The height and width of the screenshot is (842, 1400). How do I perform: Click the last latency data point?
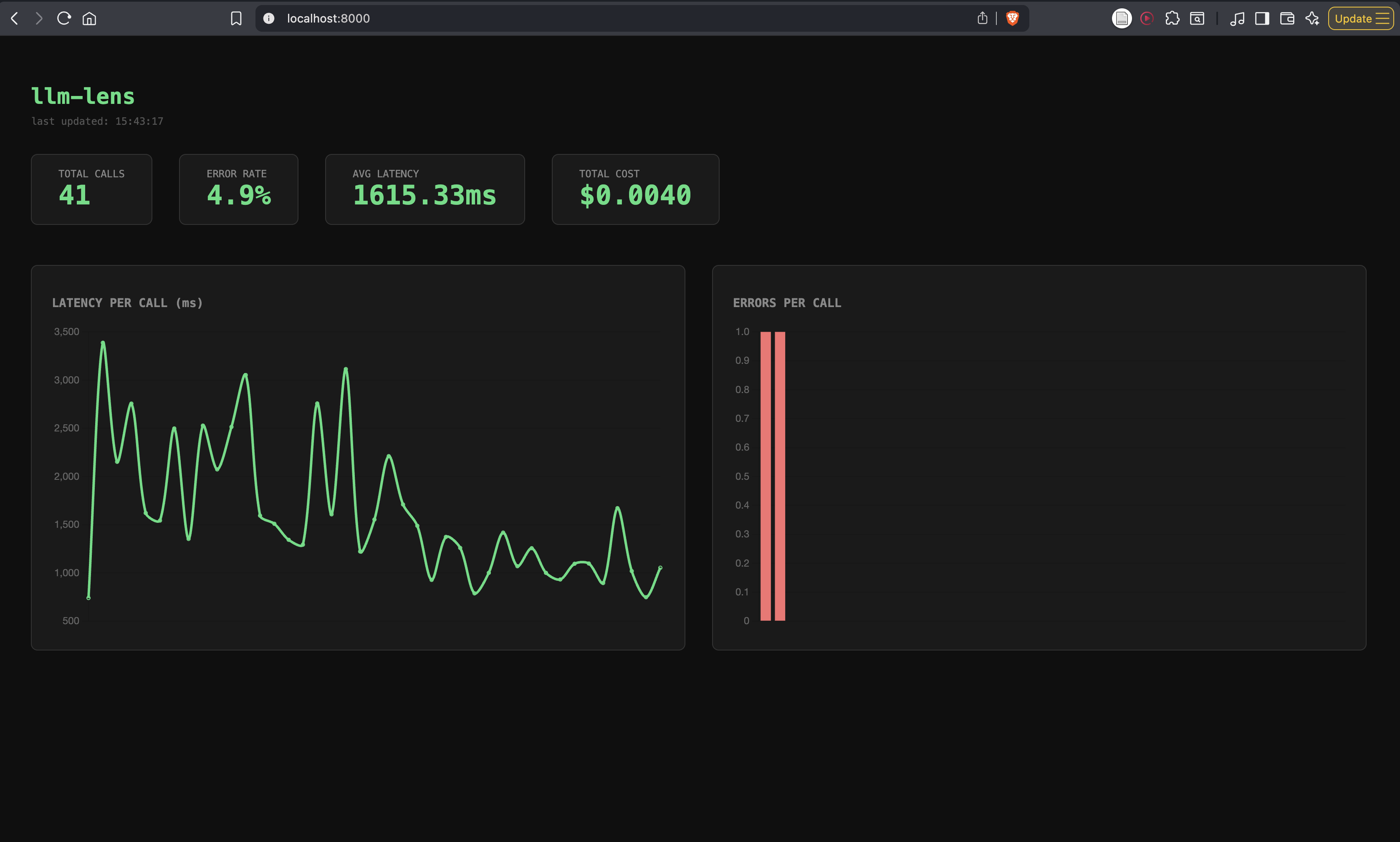point(660,567)
